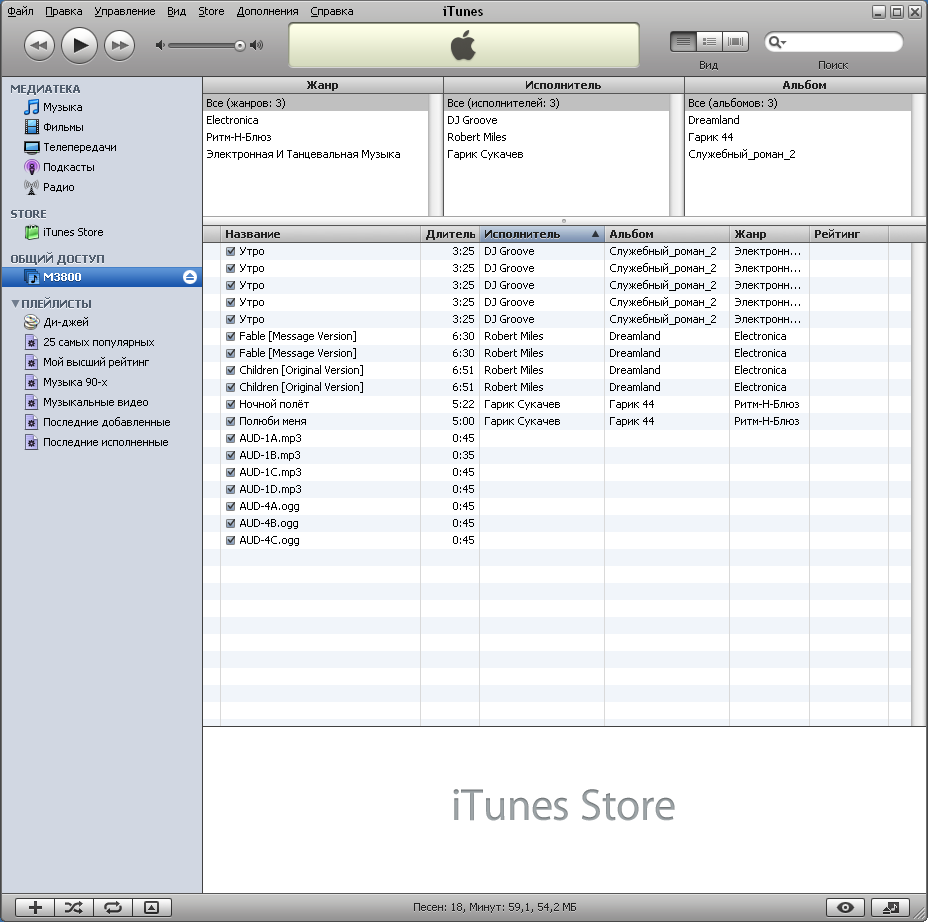
Task: Toggle repeat mode
Action: (113, 907)
